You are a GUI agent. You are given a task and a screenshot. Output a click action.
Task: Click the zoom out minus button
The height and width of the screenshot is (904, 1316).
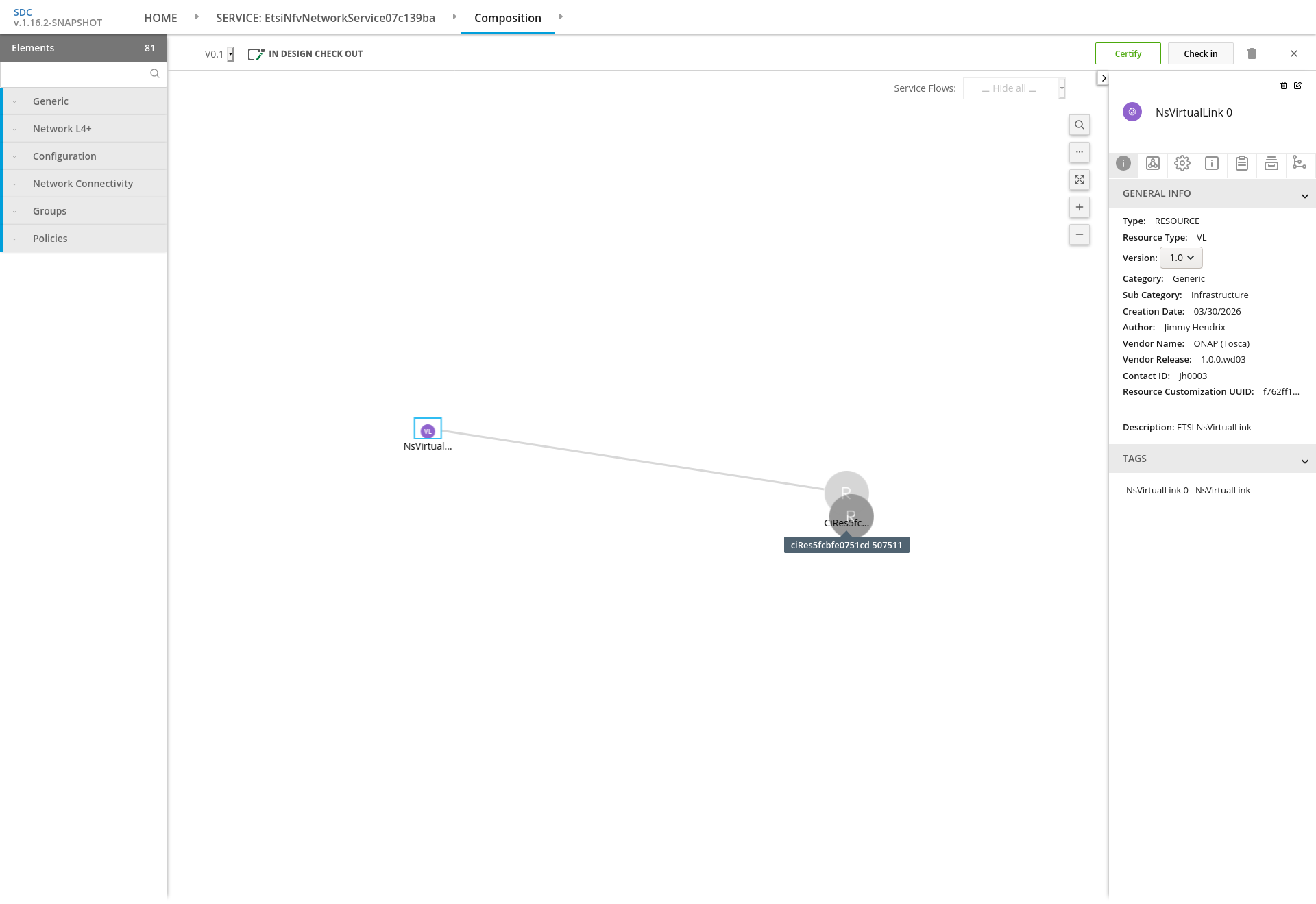pyautogui.click(x=1079, y=234)
